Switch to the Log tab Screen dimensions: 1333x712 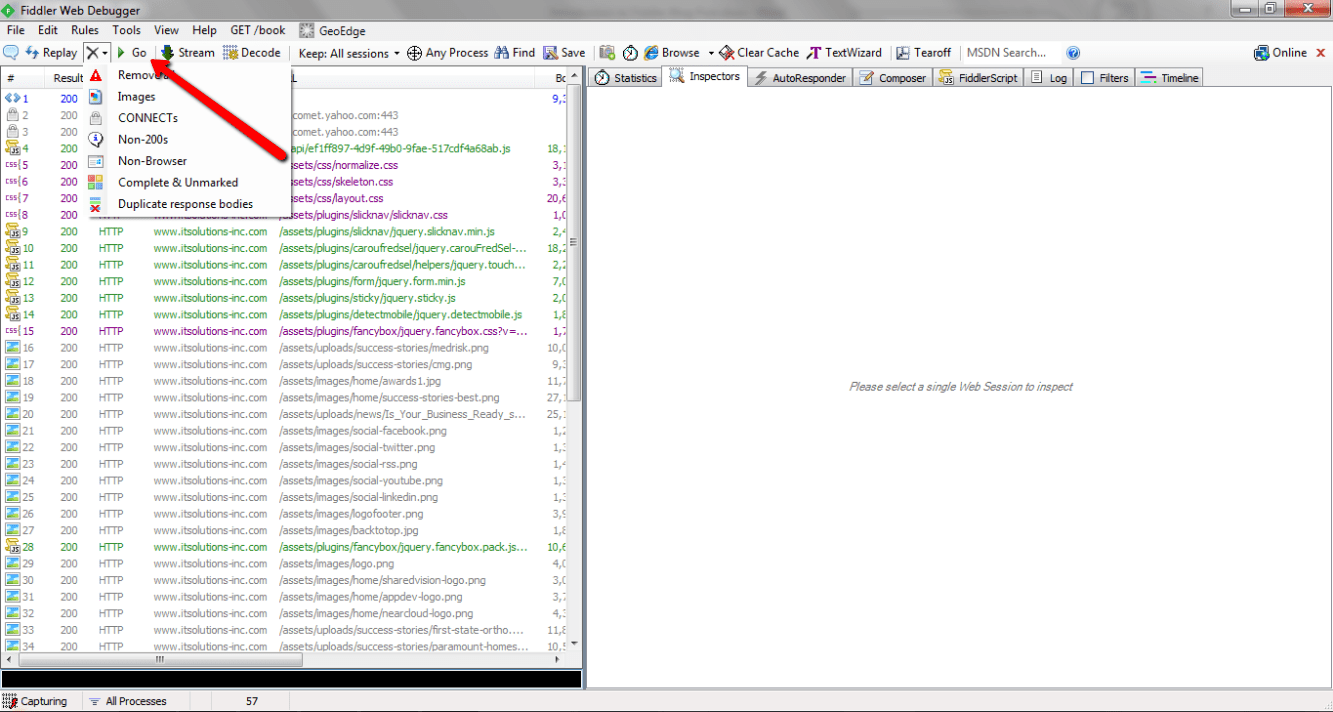pos(1048,78)
